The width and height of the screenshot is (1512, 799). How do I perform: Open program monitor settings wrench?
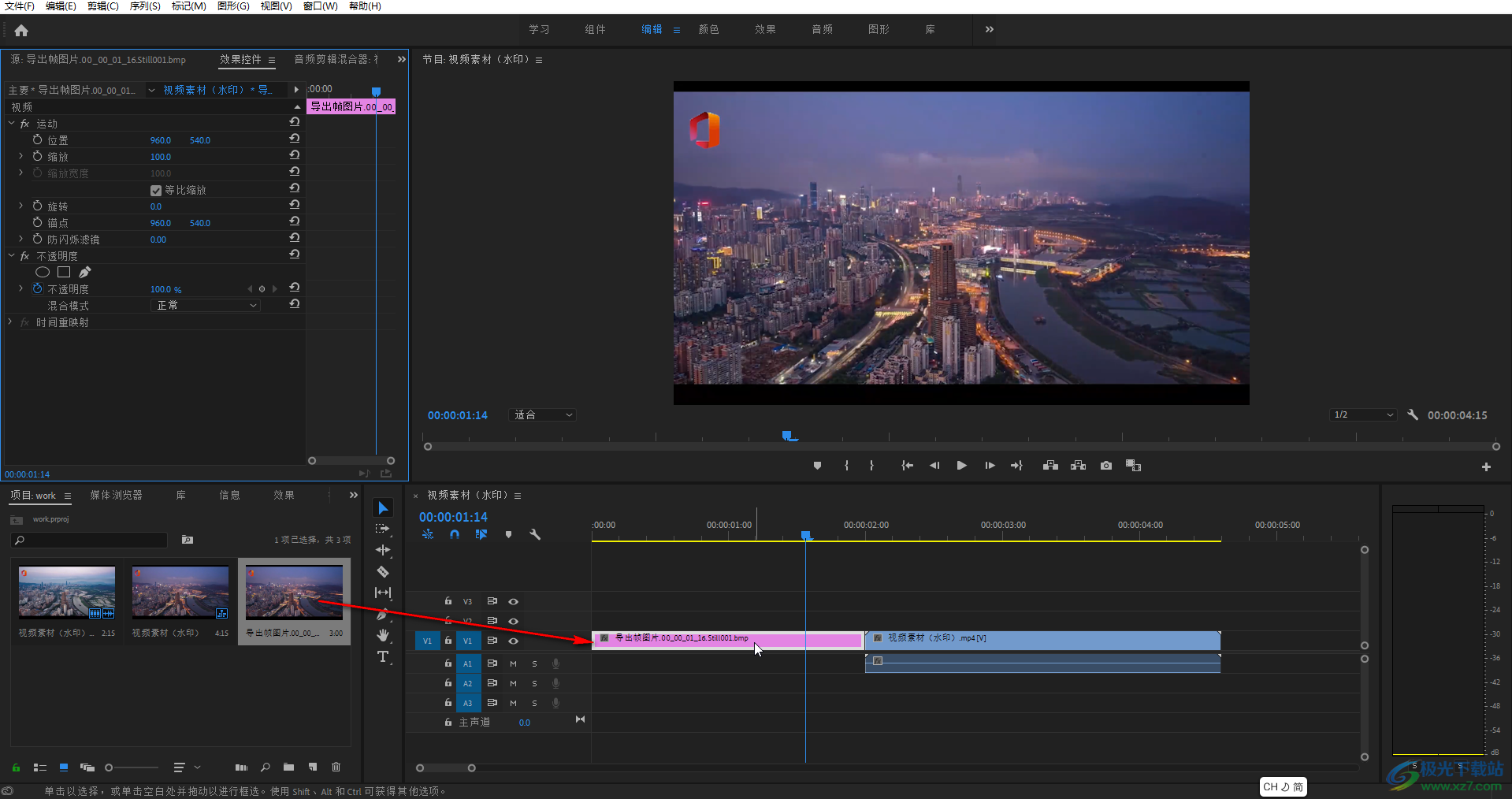(x=1413, y=414)
